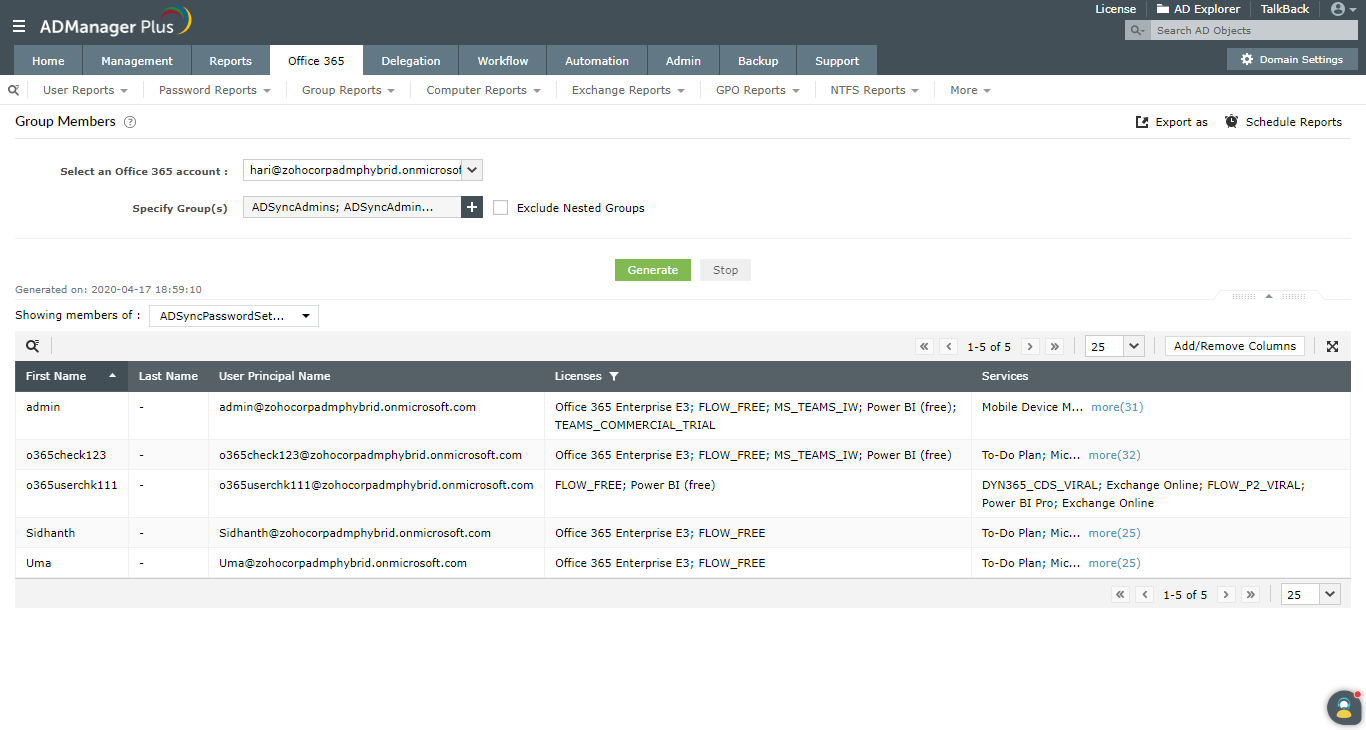Switch to the Backup tab

click(758, 60)
